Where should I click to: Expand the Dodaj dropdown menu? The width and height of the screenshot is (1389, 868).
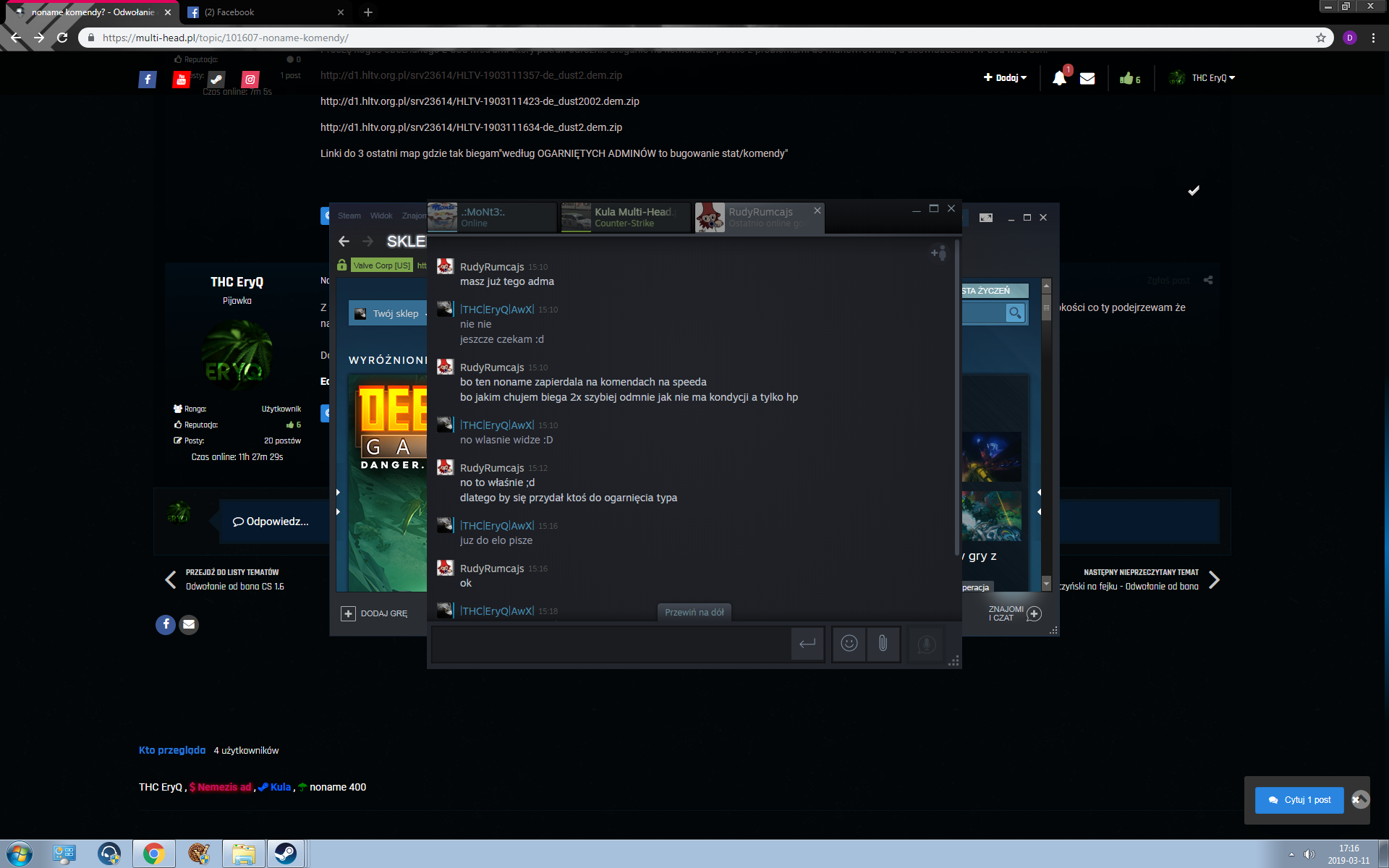(1005, 77)
